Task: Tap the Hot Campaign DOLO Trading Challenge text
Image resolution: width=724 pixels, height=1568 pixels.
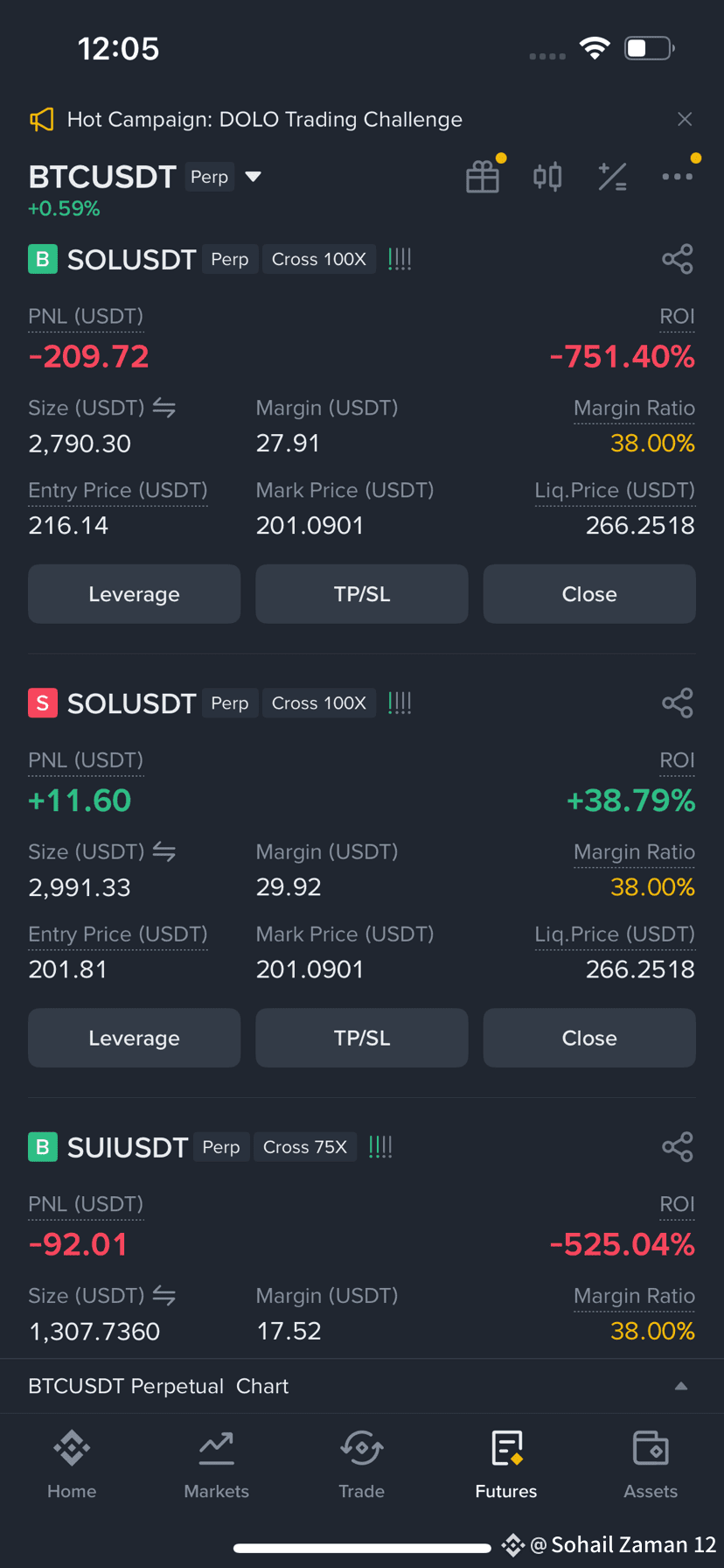Action: click(265, 120)
